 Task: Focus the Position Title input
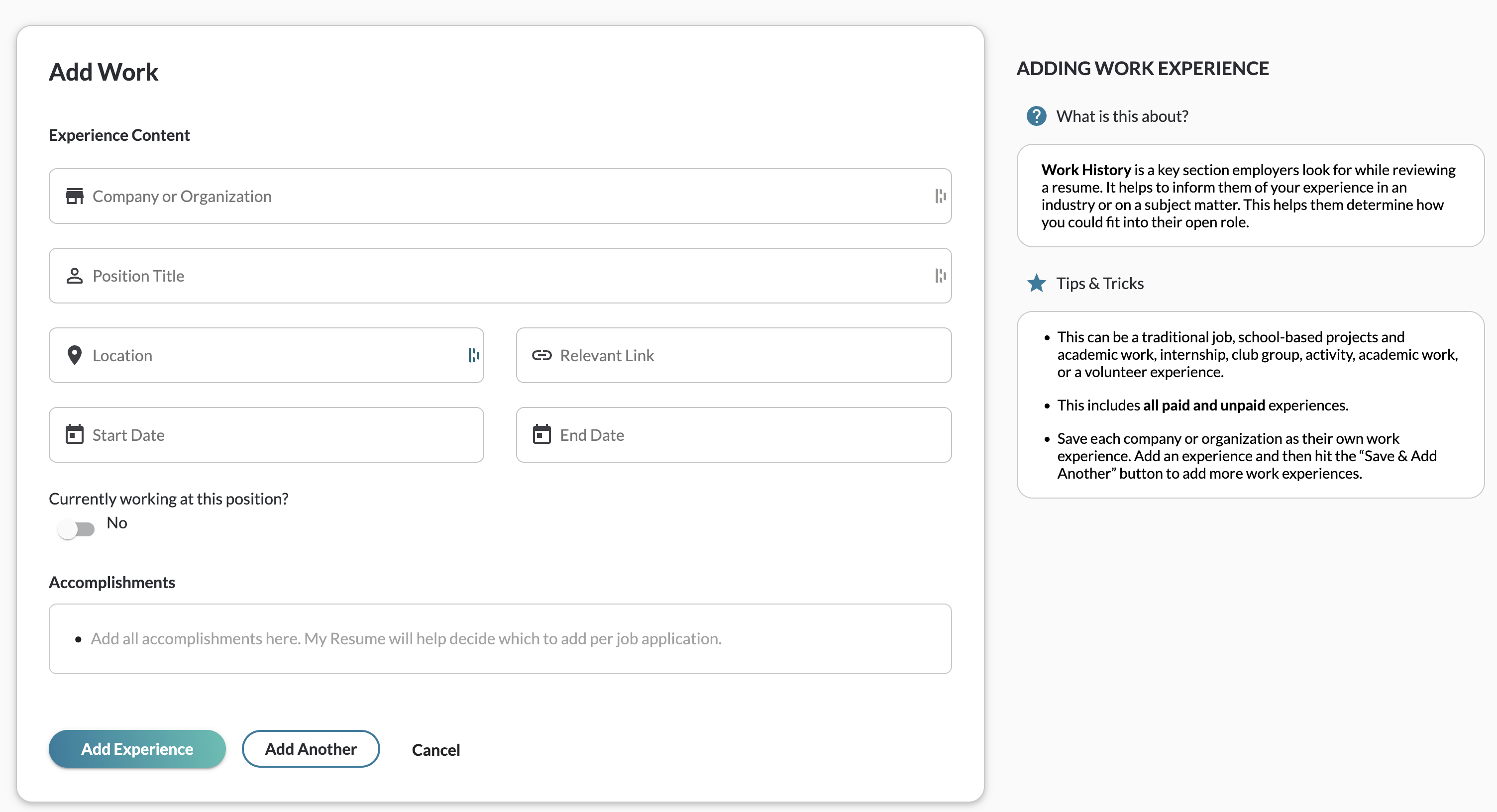[x=500, y=276]
